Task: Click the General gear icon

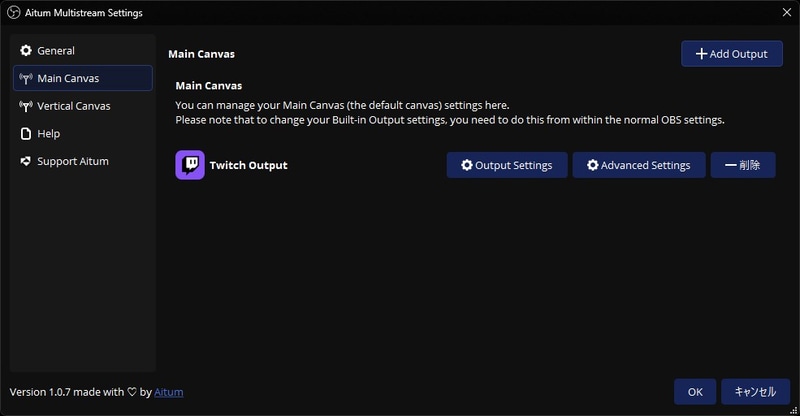Action: (26, 50)
